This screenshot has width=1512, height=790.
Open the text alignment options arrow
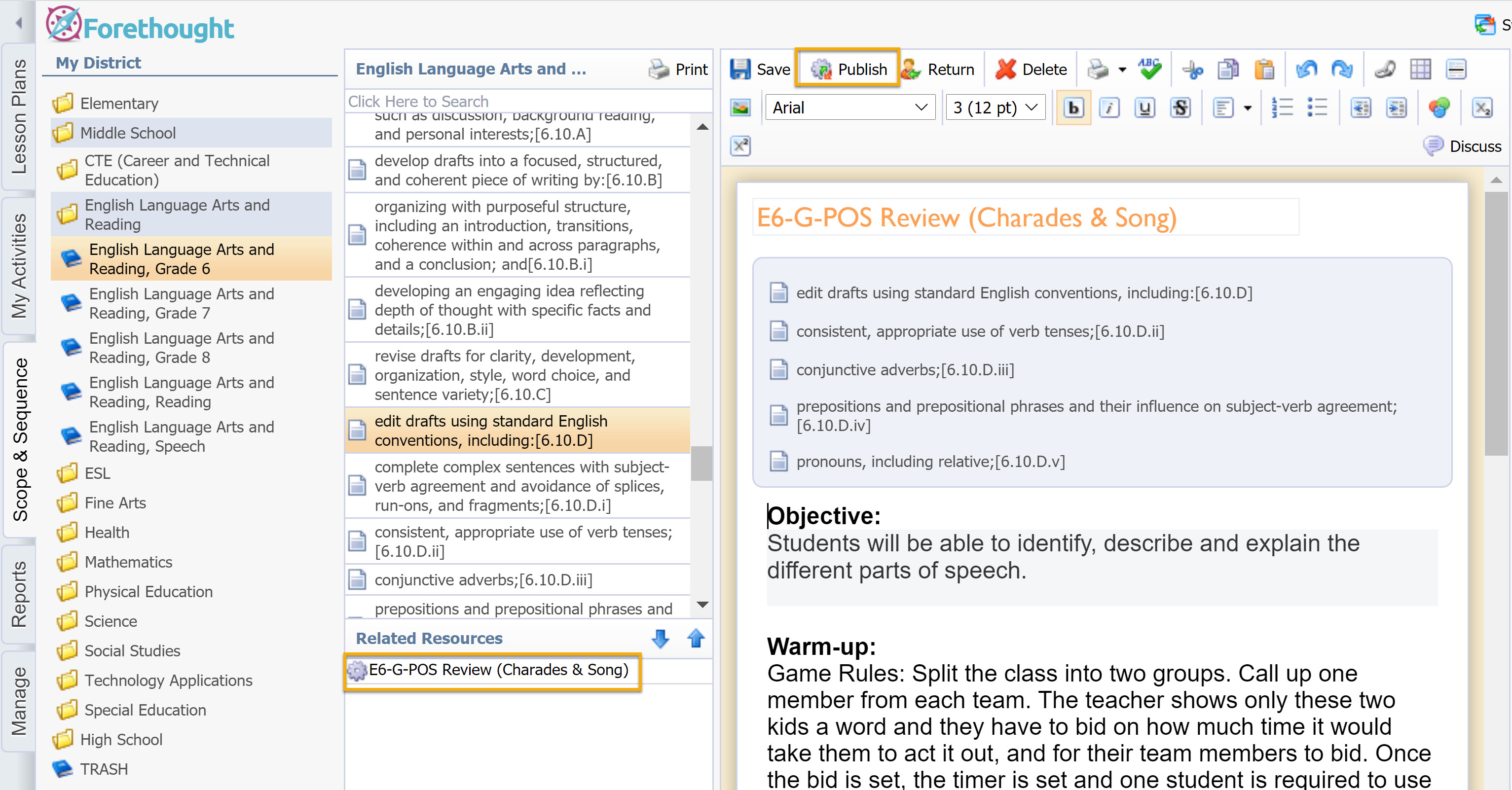1248,108
